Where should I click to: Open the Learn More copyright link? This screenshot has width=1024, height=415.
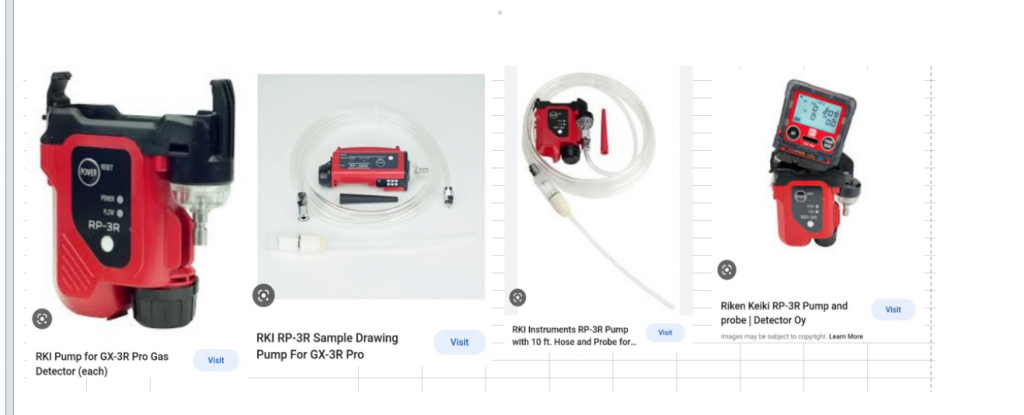click(x=846, y=337)
